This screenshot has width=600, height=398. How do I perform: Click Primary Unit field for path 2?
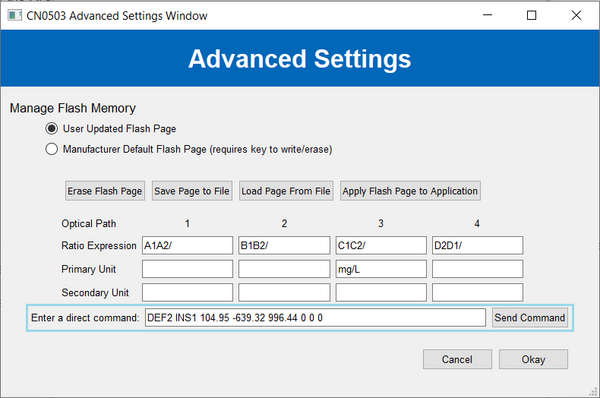pyautogui.click(x=284, y=269)
